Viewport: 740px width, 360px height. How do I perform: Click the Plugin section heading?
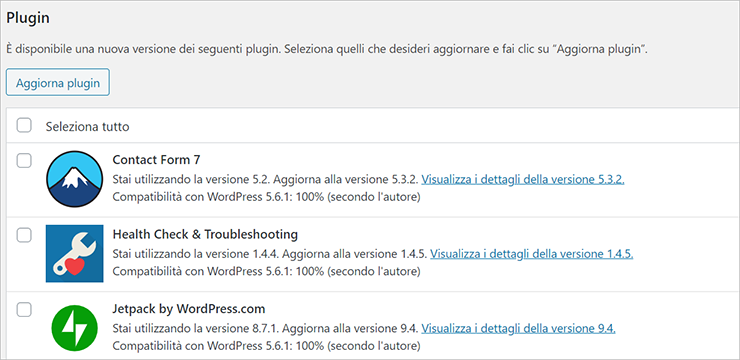[28, 18]
